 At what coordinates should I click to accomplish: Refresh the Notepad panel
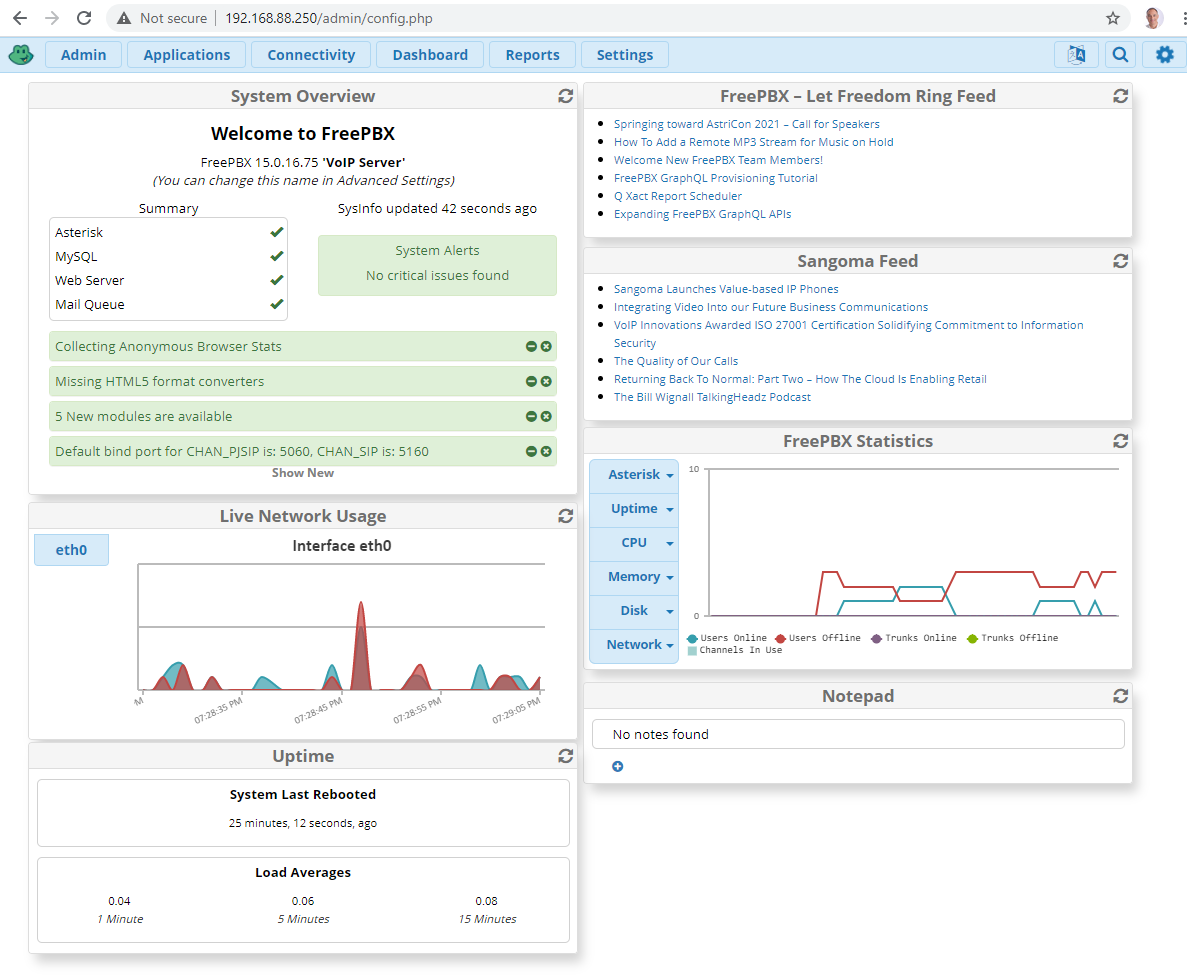1120,696
